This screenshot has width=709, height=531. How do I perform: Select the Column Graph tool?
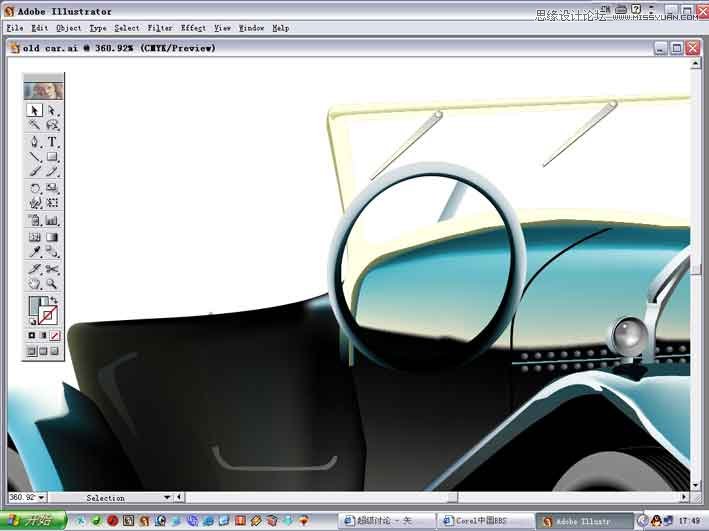point(52,221)
